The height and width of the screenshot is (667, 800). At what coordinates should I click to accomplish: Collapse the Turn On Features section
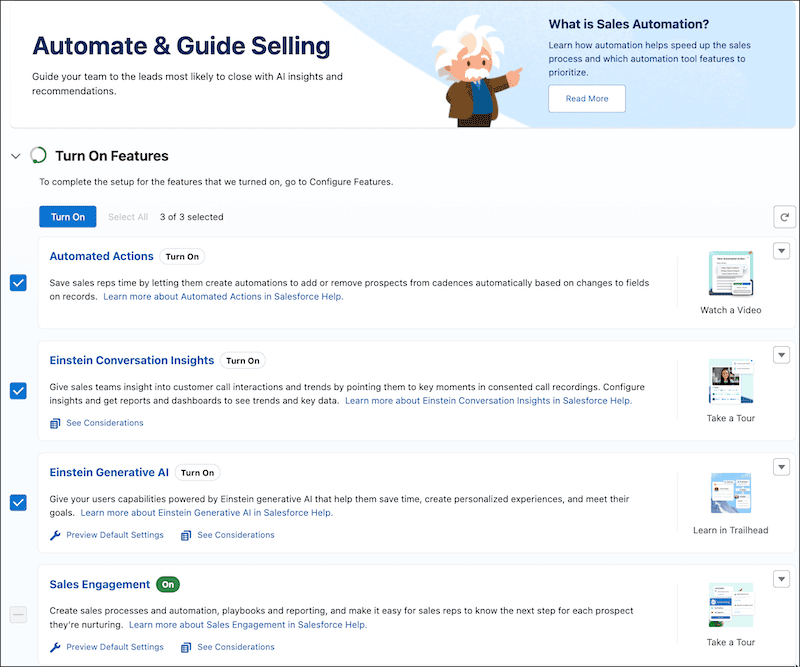click(16, 156)
